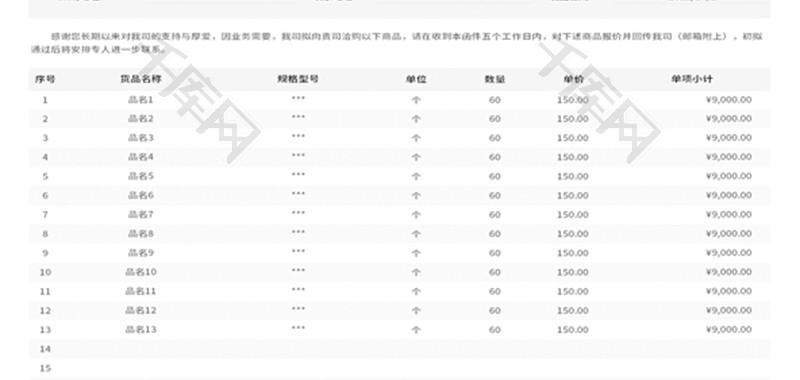Click quantity 60 in 品名10 row
The height and width of the screenshot is (380, 800).
(x=494, y=272)
